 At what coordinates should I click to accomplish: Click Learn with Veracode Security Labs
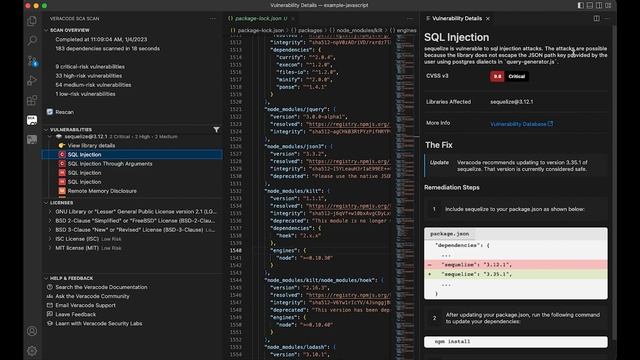pyautogui.click(x=99, y=323)
